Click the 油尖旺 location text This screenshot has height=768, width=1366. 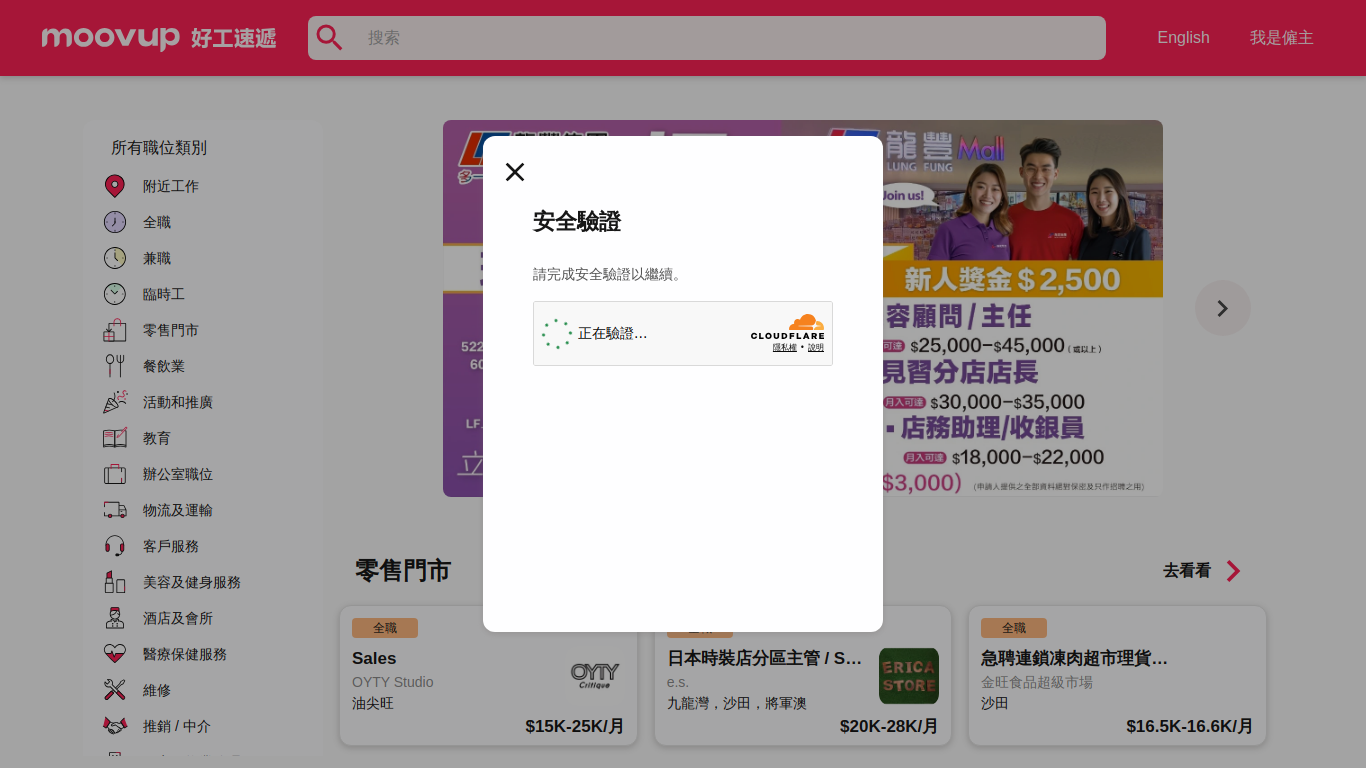373,703
